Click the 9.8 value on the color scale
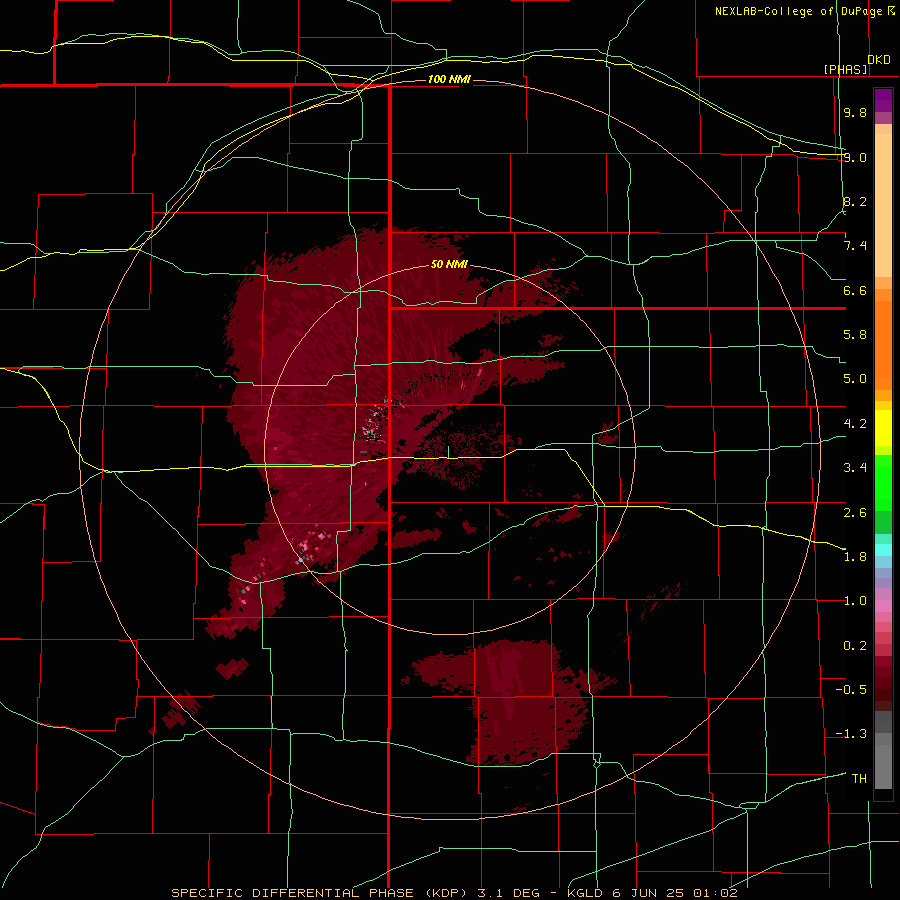Image resolution: width=900 pixels, height=900 pixels. 855,112
